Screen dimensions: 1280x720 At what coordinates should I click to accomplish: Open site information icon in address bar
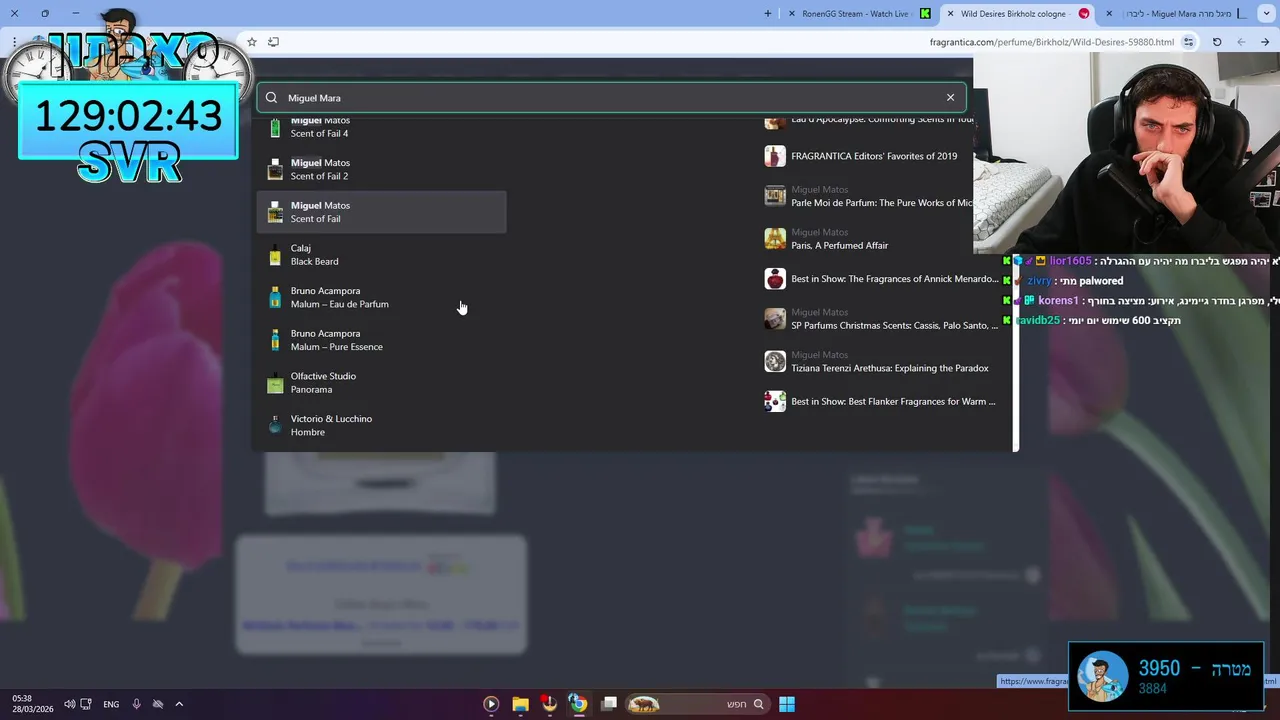click(1188, 42)
